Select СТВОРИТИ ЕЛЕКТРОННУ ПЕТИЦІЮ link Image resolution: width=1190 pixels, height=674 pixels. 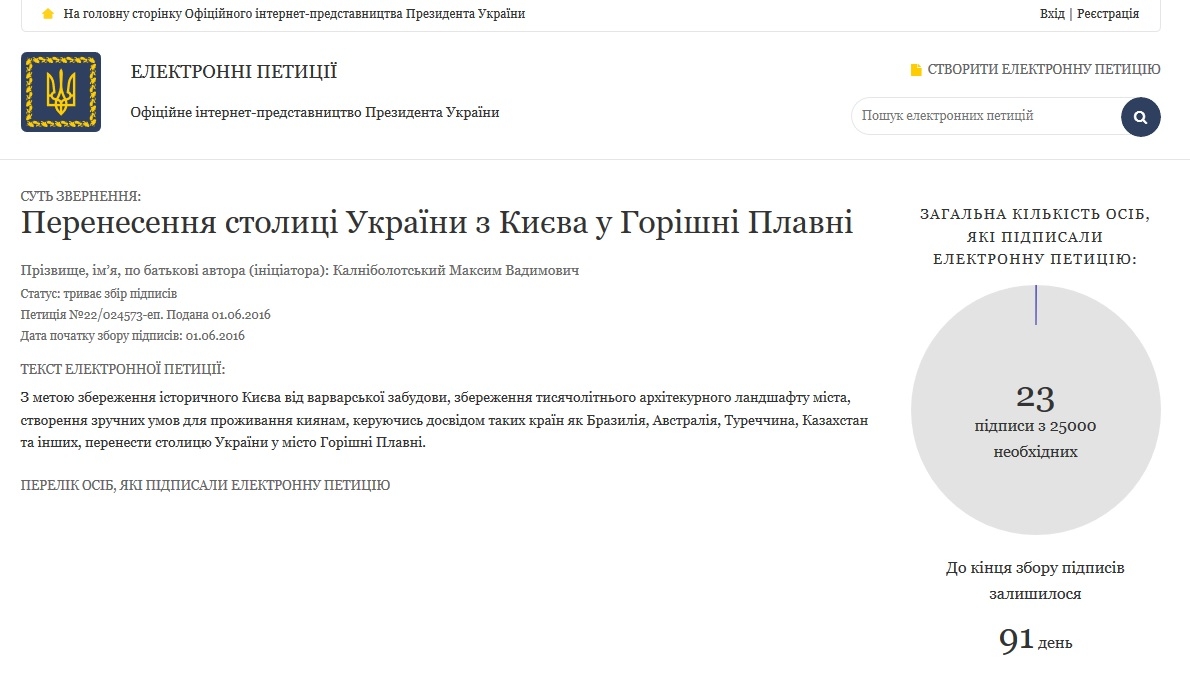pyautogui.click(x=1043, y=70)
